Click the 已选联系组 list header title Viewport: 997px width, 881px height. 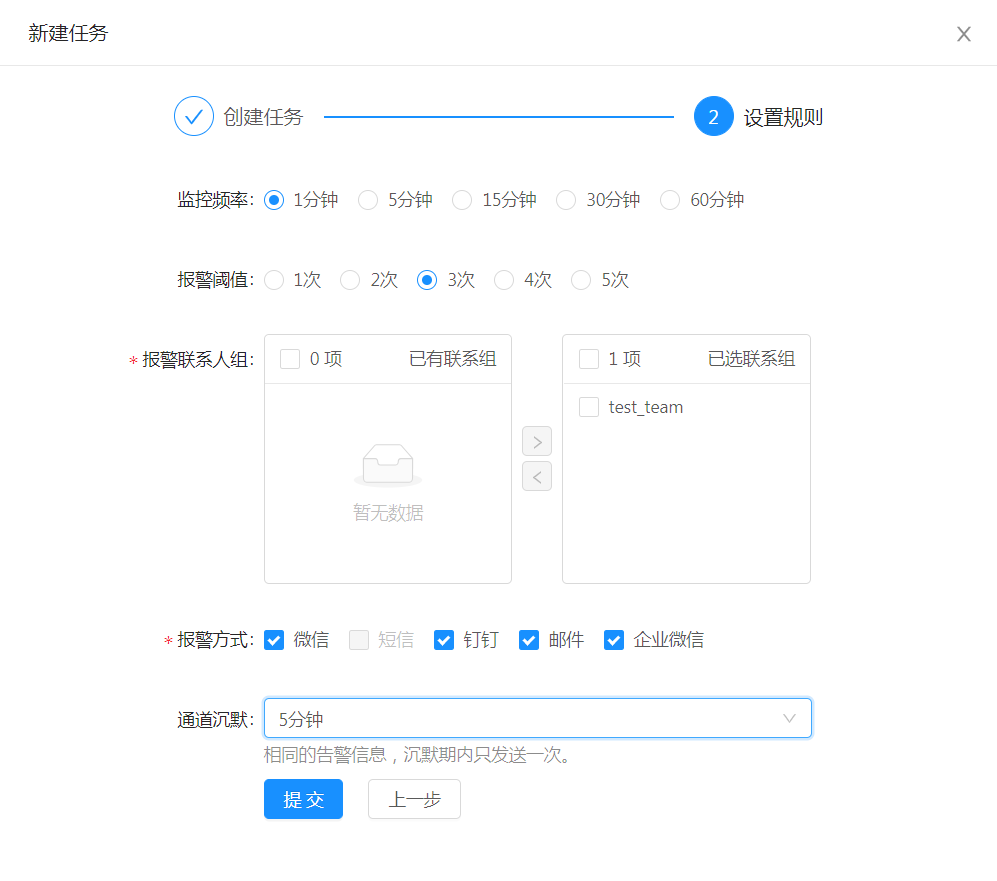pyautogui.click(x=752, y=359)
